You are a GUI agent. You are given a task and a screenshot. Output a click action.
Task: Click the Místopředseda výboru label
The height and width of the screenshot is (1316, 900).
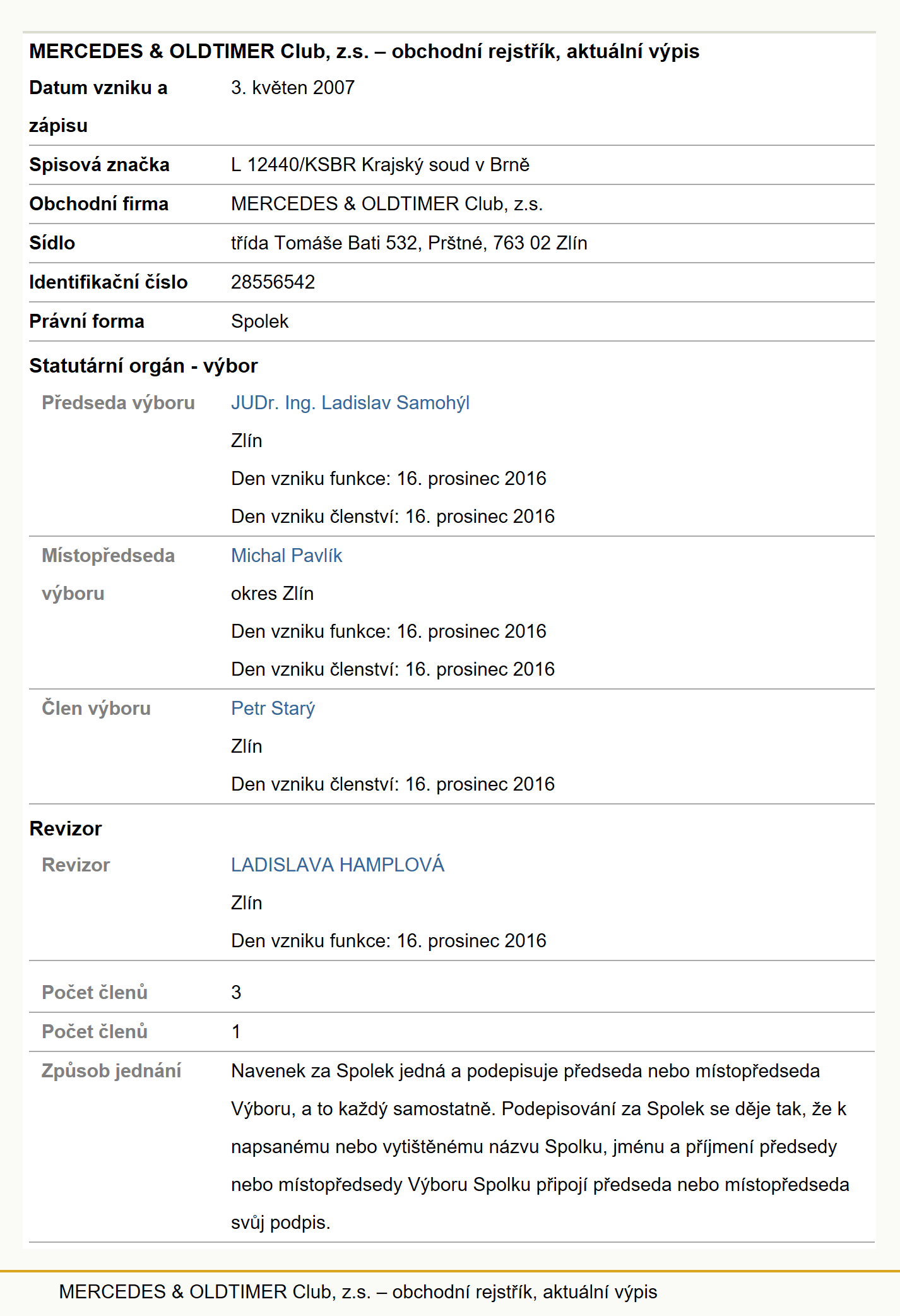click(x=108, y=575)
